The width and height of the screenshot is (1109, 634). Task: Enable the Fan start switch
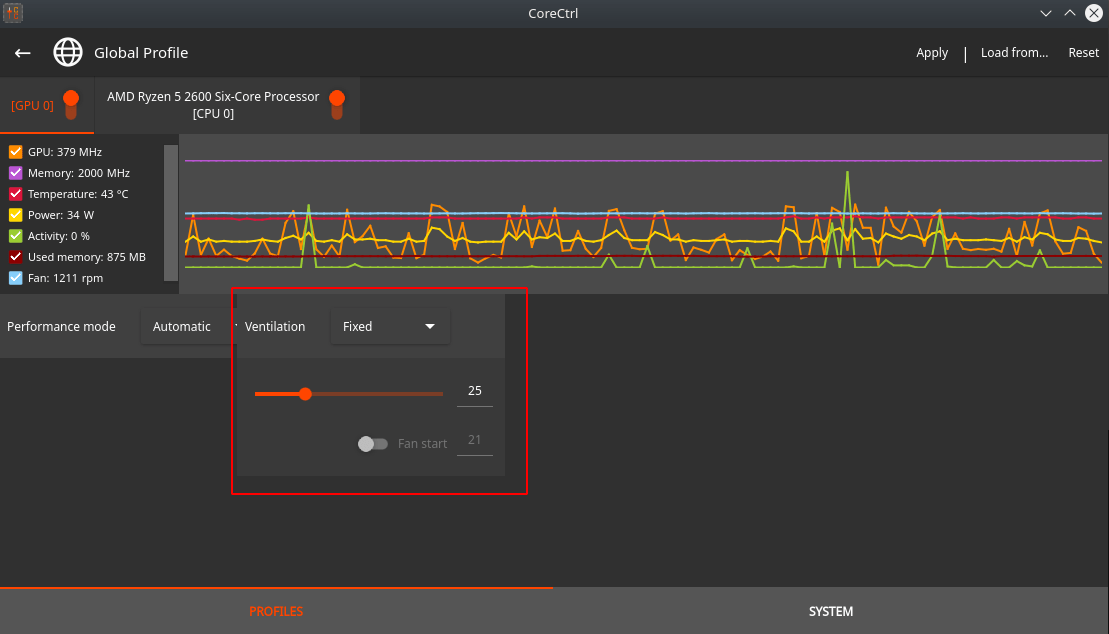tap(372, 443)
